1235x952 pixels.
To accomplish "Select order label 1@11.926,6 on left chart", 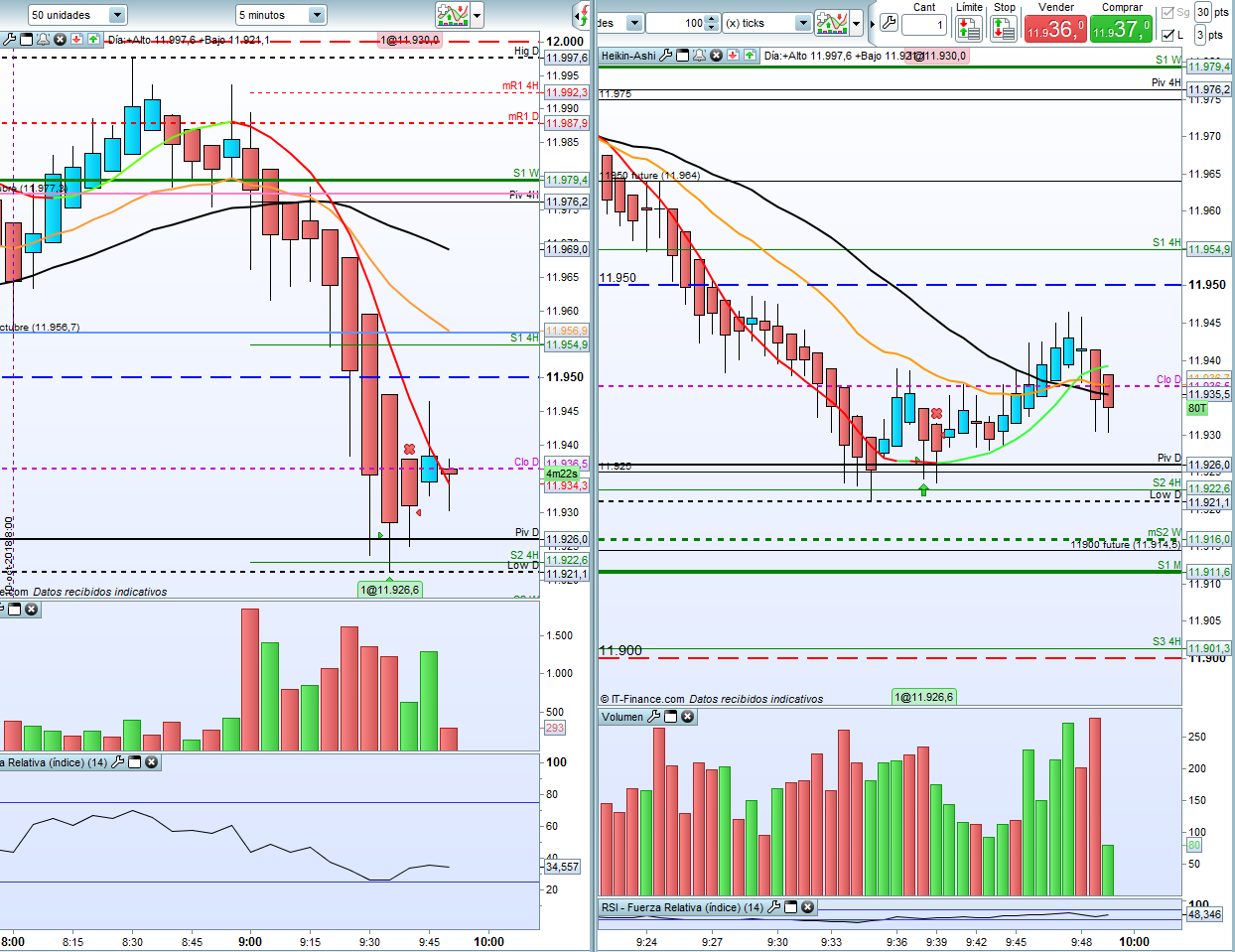I will pos(390,590).
